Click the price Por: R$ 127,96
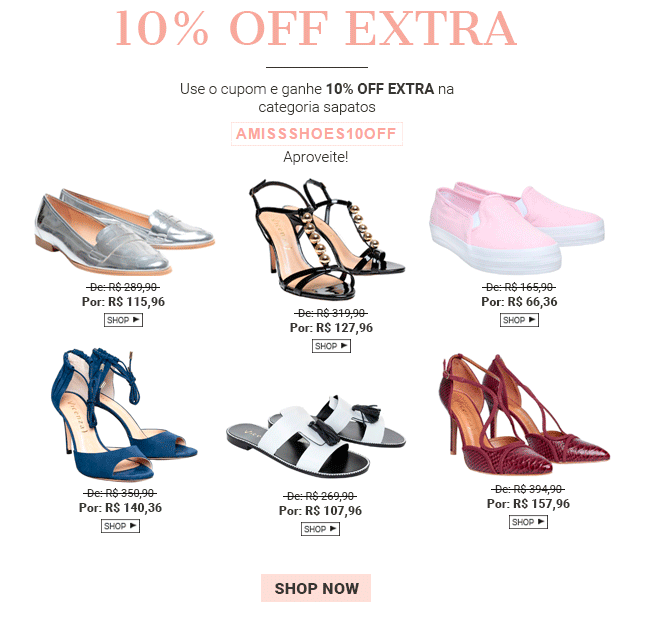 point(331,328)
